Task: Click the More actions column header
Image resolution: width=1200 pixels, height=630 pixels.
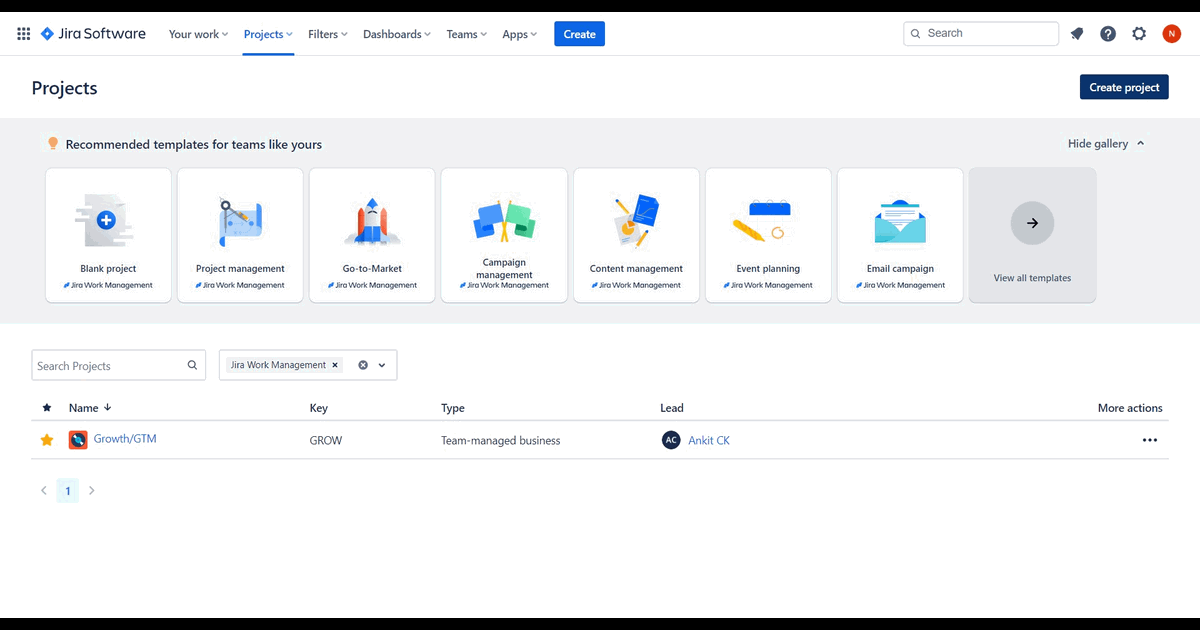Action: click(x=1130, y=408)
